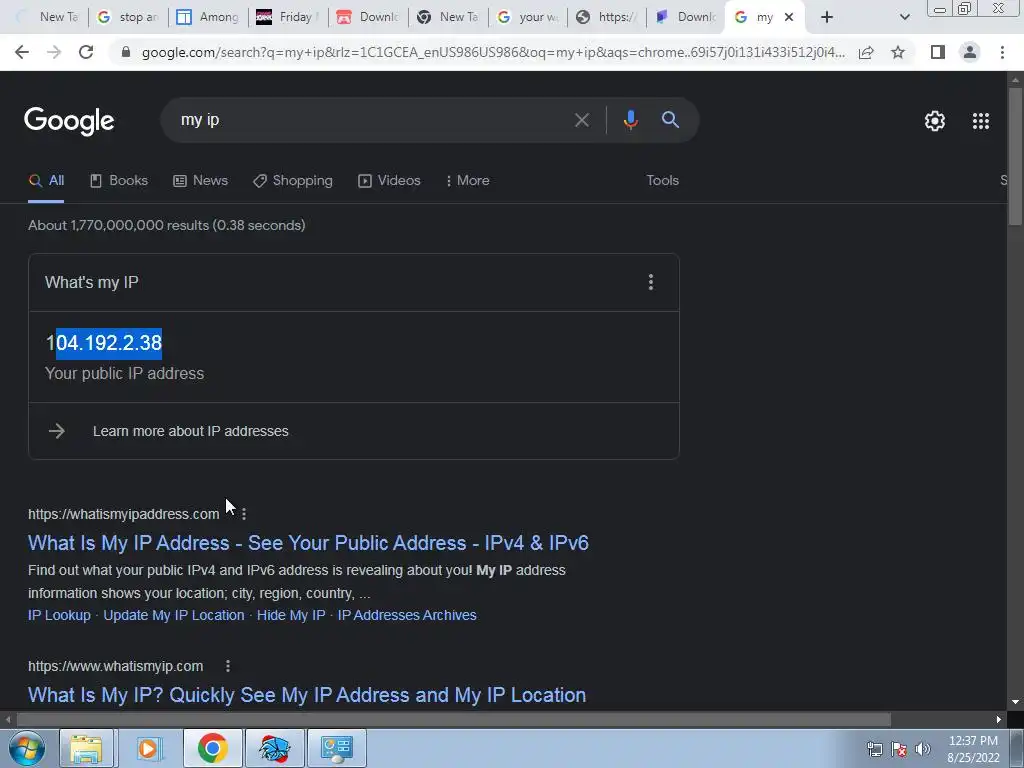Click the 'About 1,770,000,000 results' text

(167, 225)
